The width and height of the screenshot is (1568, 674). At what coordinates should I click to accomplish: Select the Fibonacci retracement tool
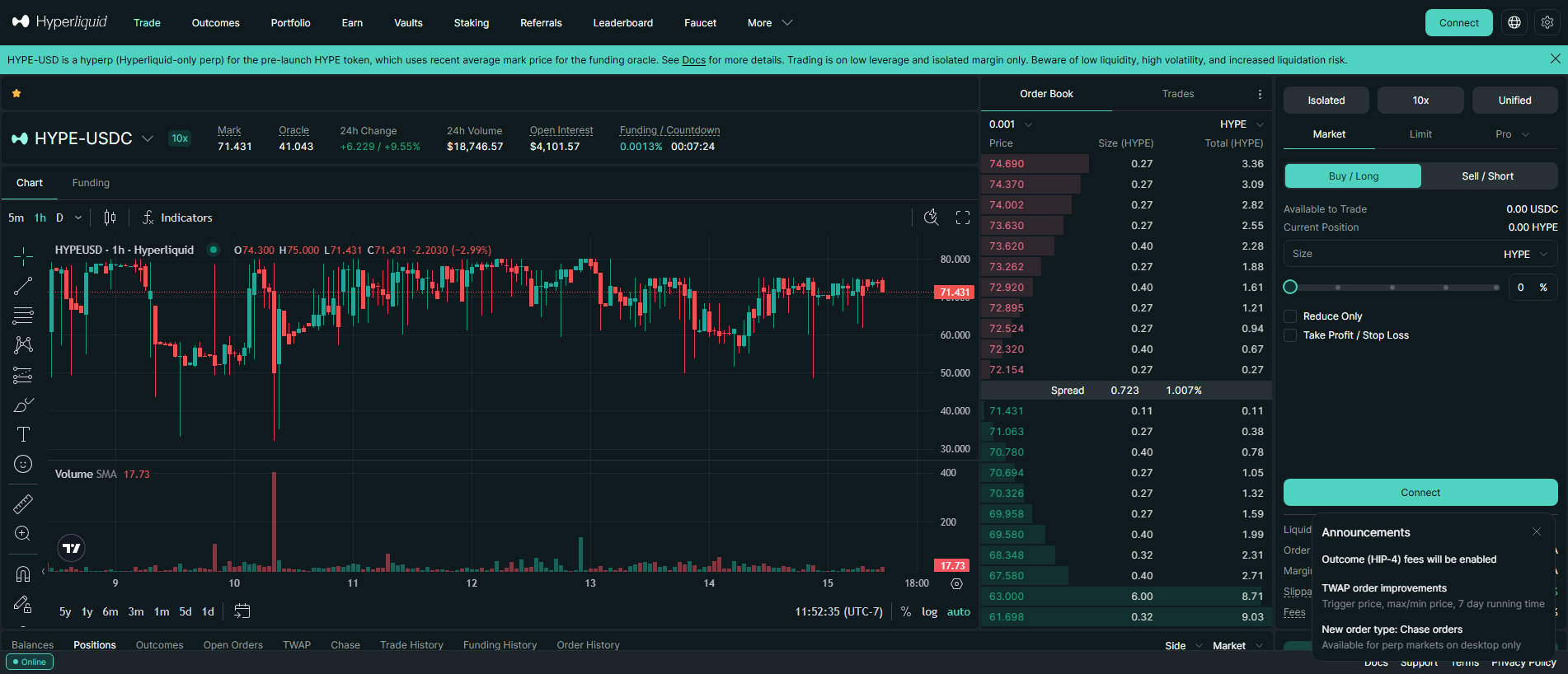(x=23, y=315)
